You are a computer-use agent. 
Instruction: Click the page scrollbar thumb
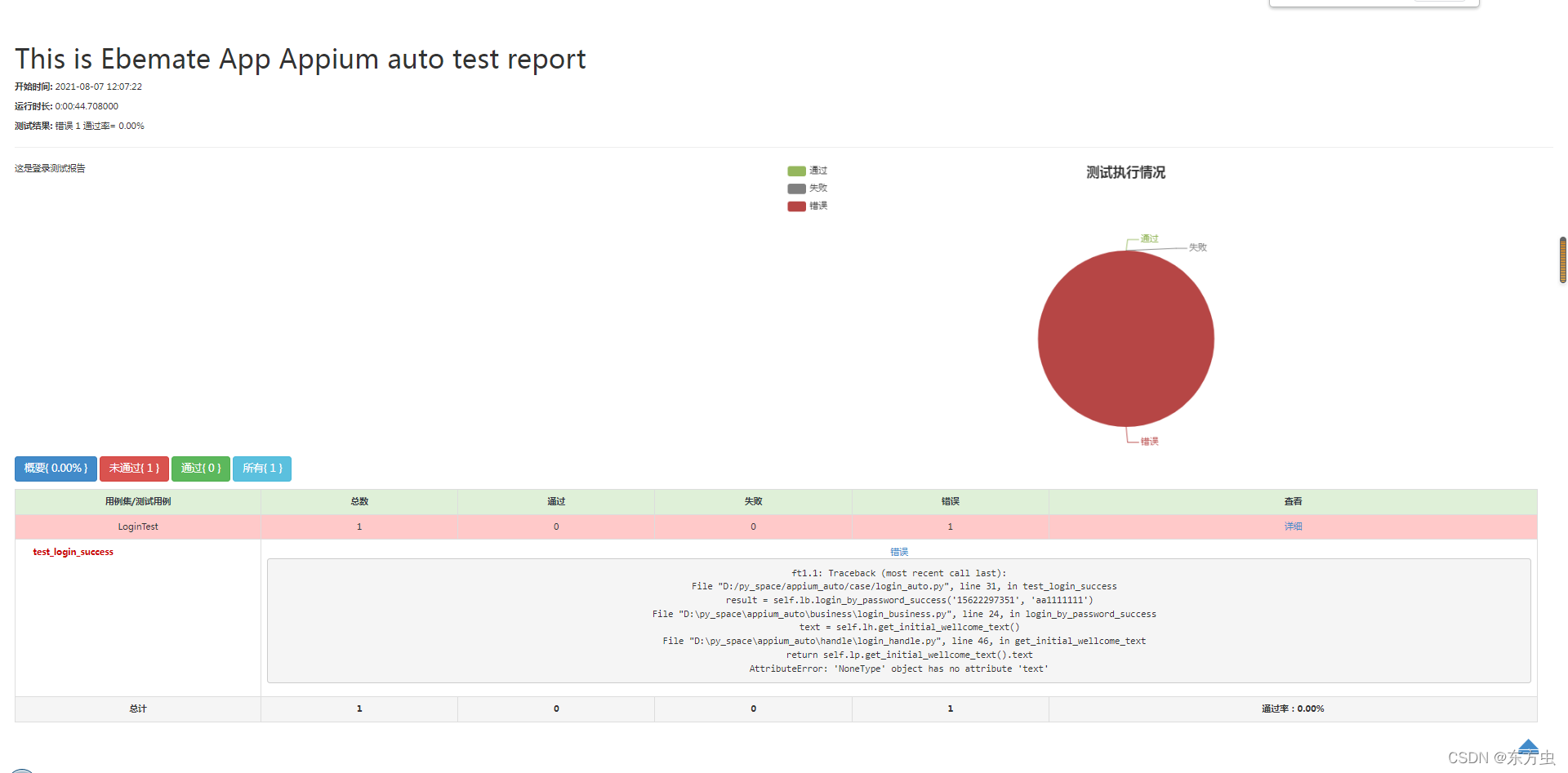pos(1563,260)
